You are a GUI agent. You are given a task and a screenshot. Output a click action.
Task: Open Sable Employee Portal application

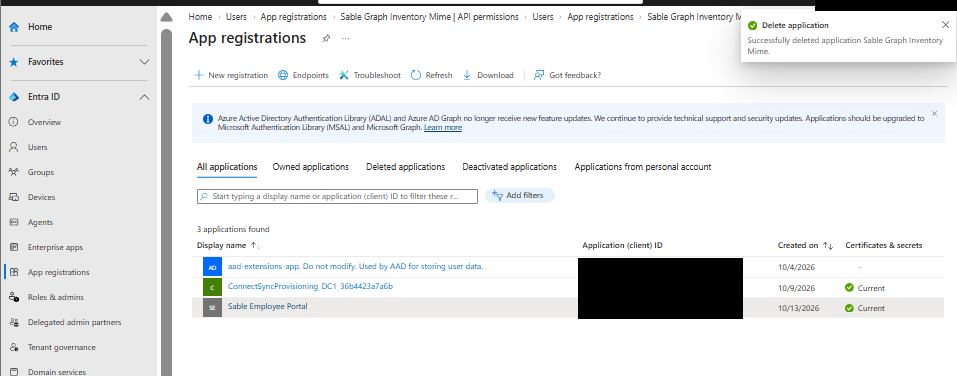(267, 306)
